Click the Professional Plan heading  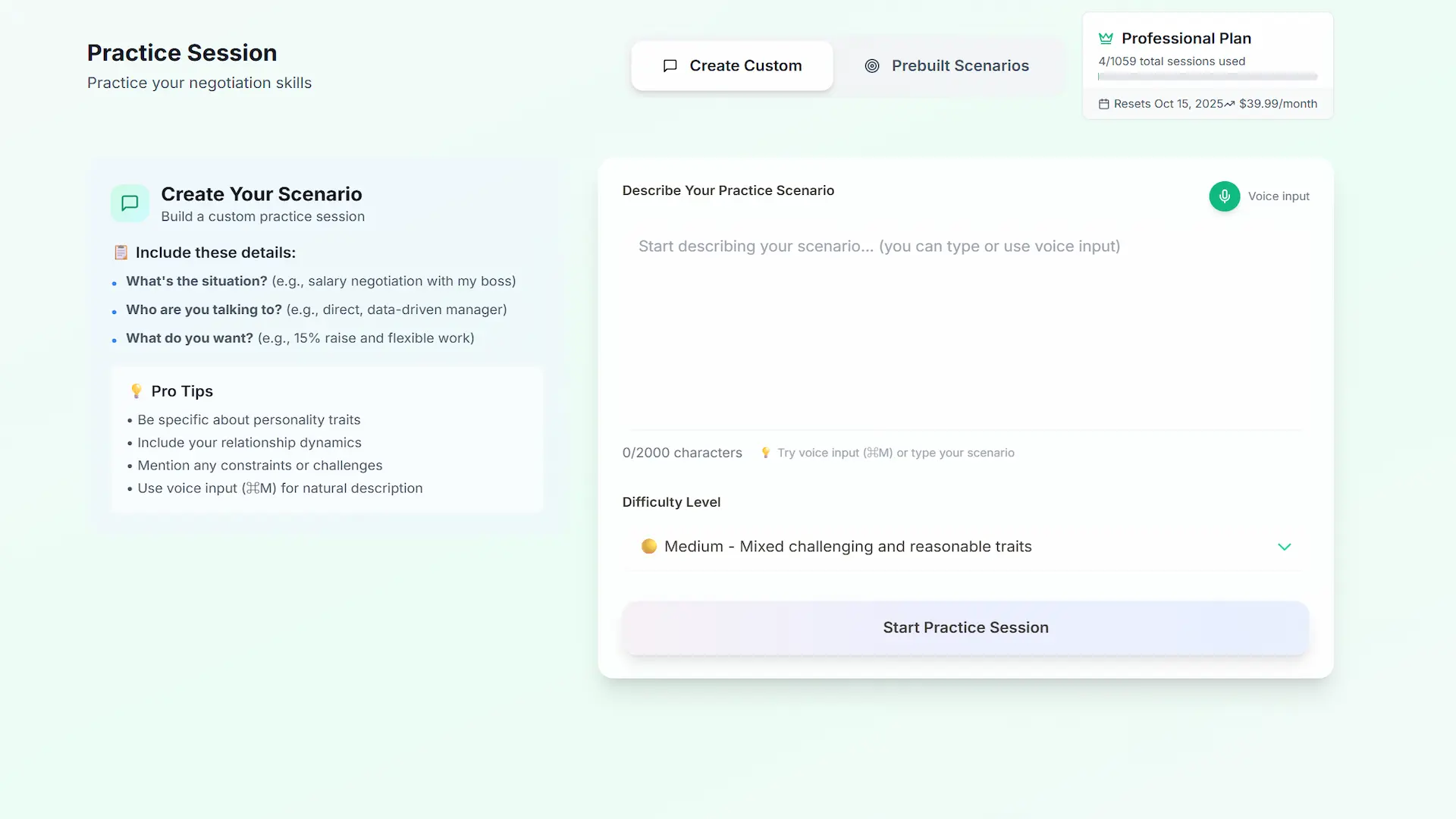(1186, 39)
